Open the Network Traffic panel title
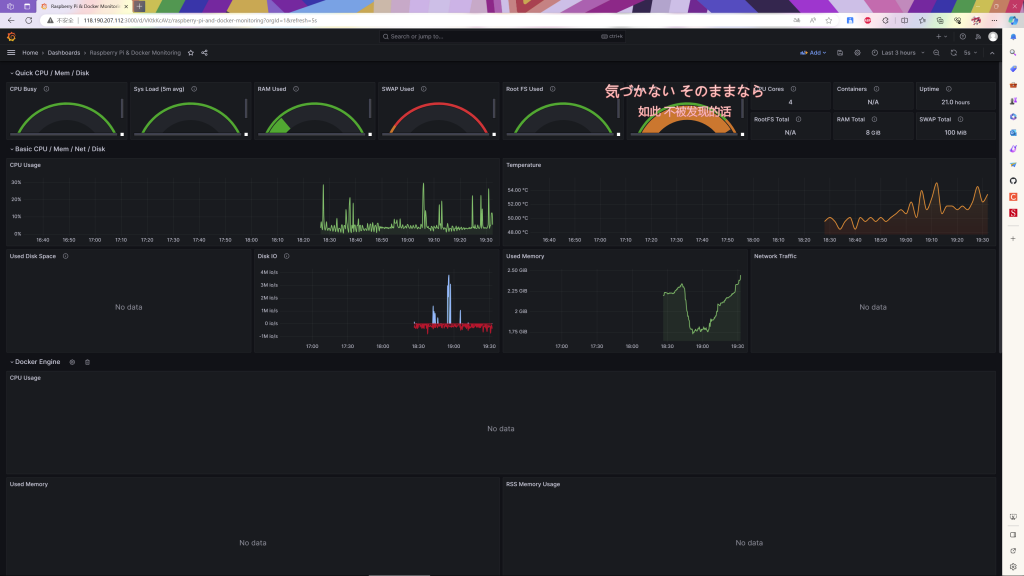 [x=775, y=256]
